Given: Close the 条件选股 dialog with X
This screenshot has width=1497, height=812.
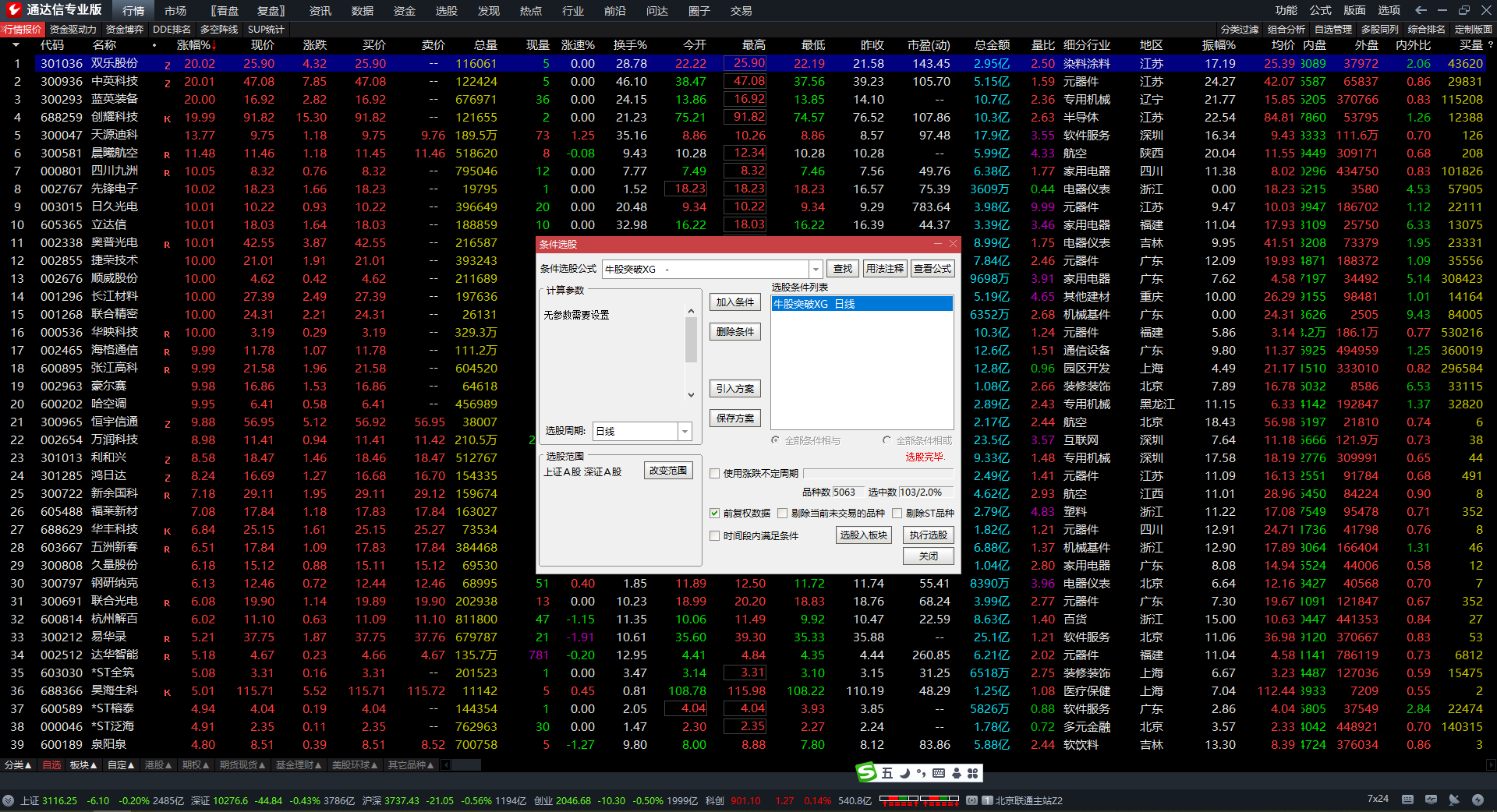Looking at the screenshot, I should click(952, 244).
